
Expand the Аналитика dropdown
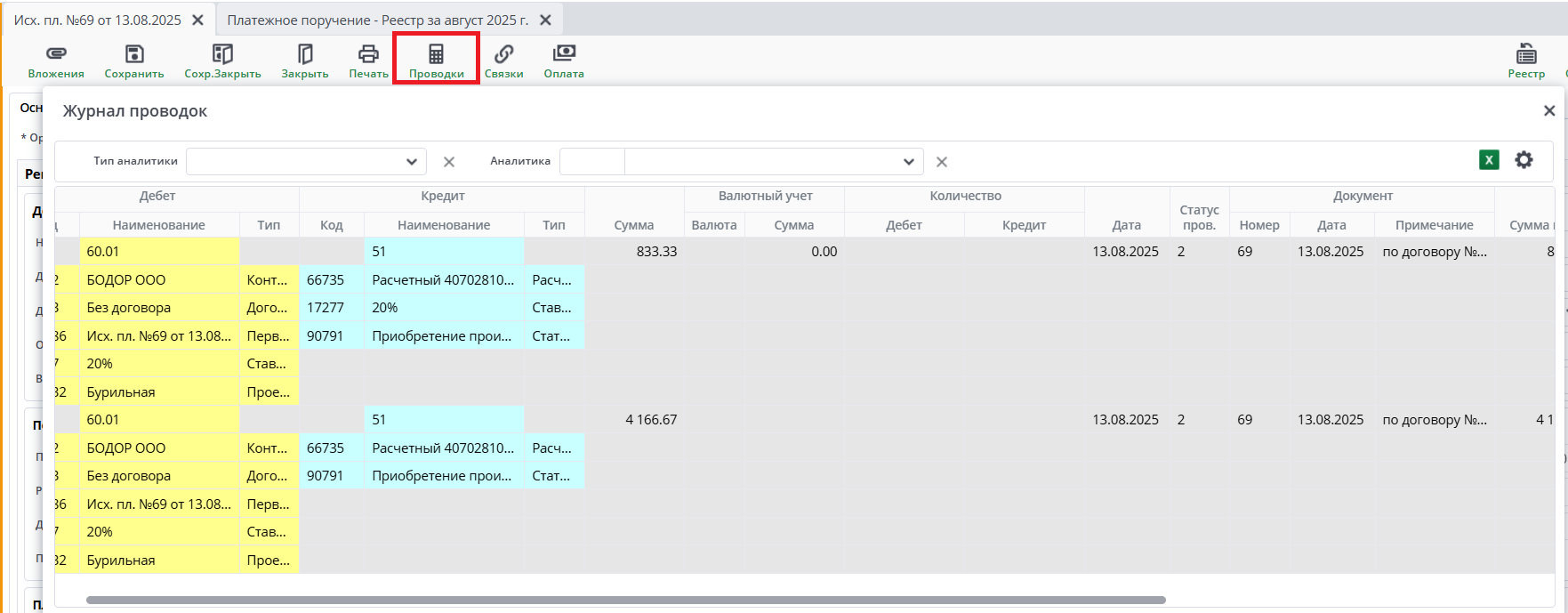(908, 162)
